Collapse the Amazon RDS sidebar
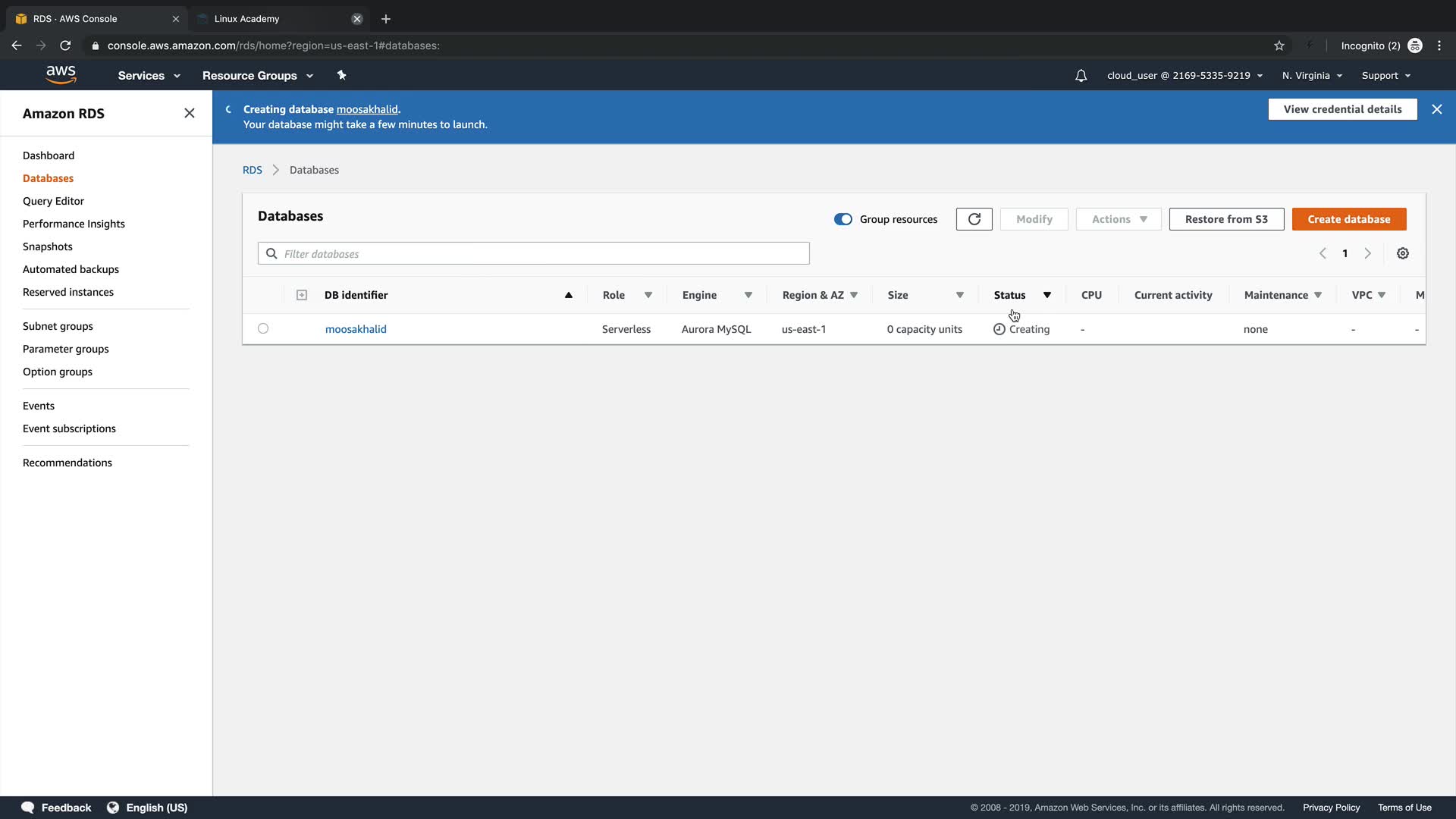Image resolution: width=1456 pixels, height=819 pixels. click(x=189, y=113)
